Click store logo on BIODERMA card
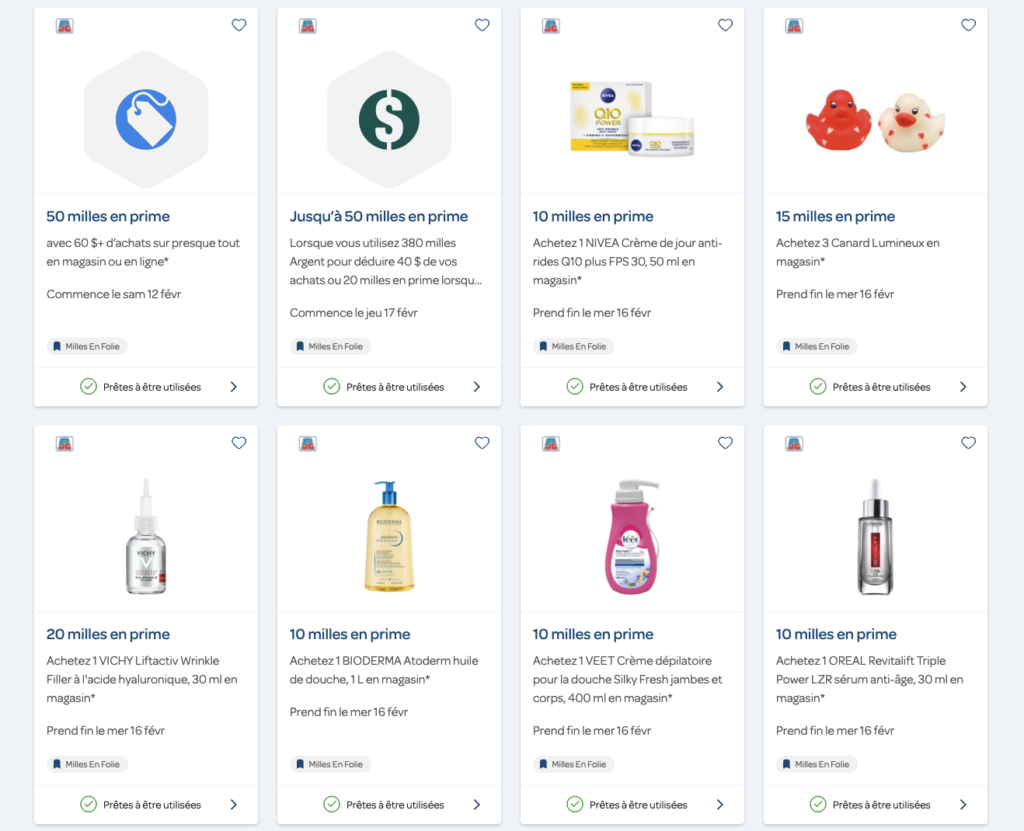Screen dimensions: 1024x831 [308, 444]
